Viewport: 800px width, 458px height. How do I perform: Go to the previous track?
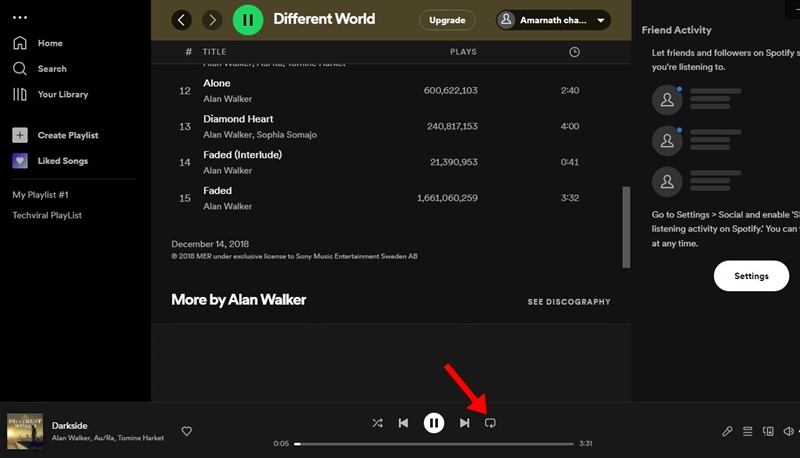tap(403, 423)
